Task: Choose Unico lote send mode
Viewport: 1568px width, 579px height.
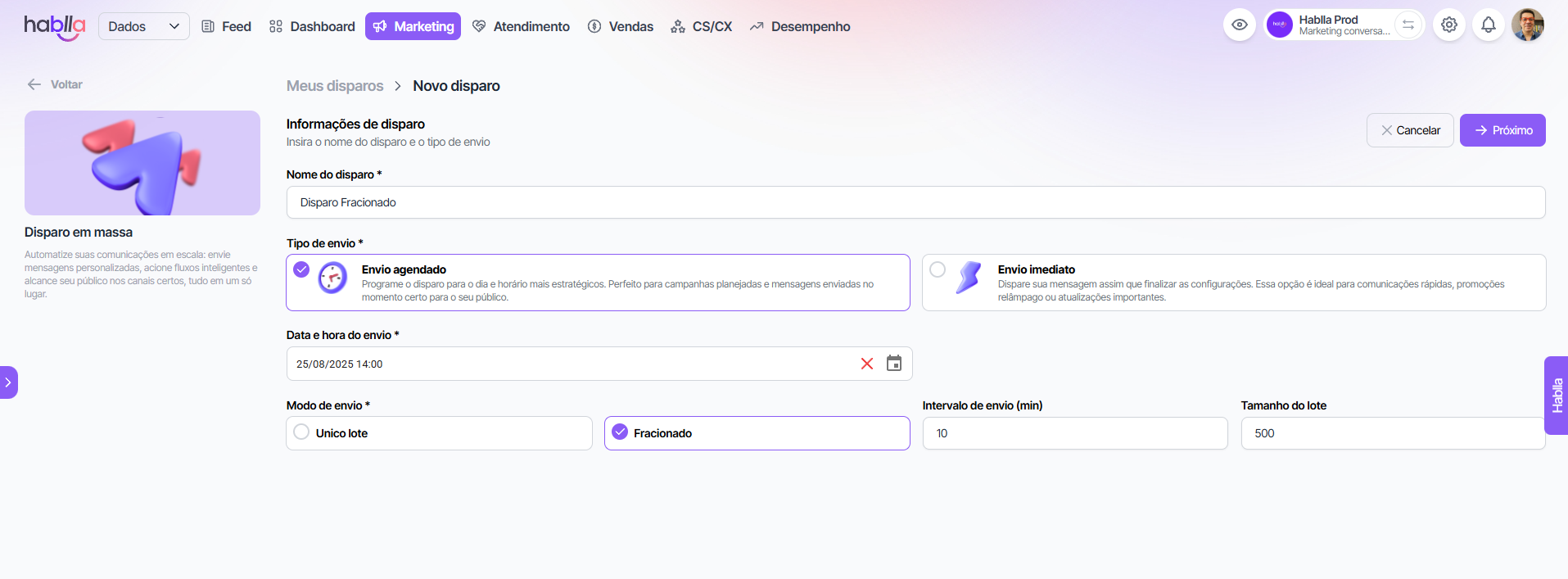Action: [301, 432]
